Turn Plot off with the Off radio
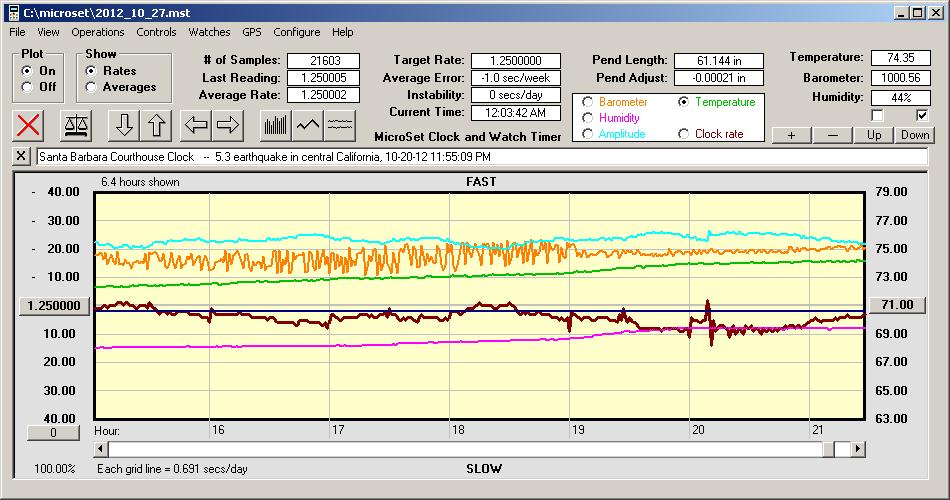Screen dimensions: 950x500 tap(27, 87)
